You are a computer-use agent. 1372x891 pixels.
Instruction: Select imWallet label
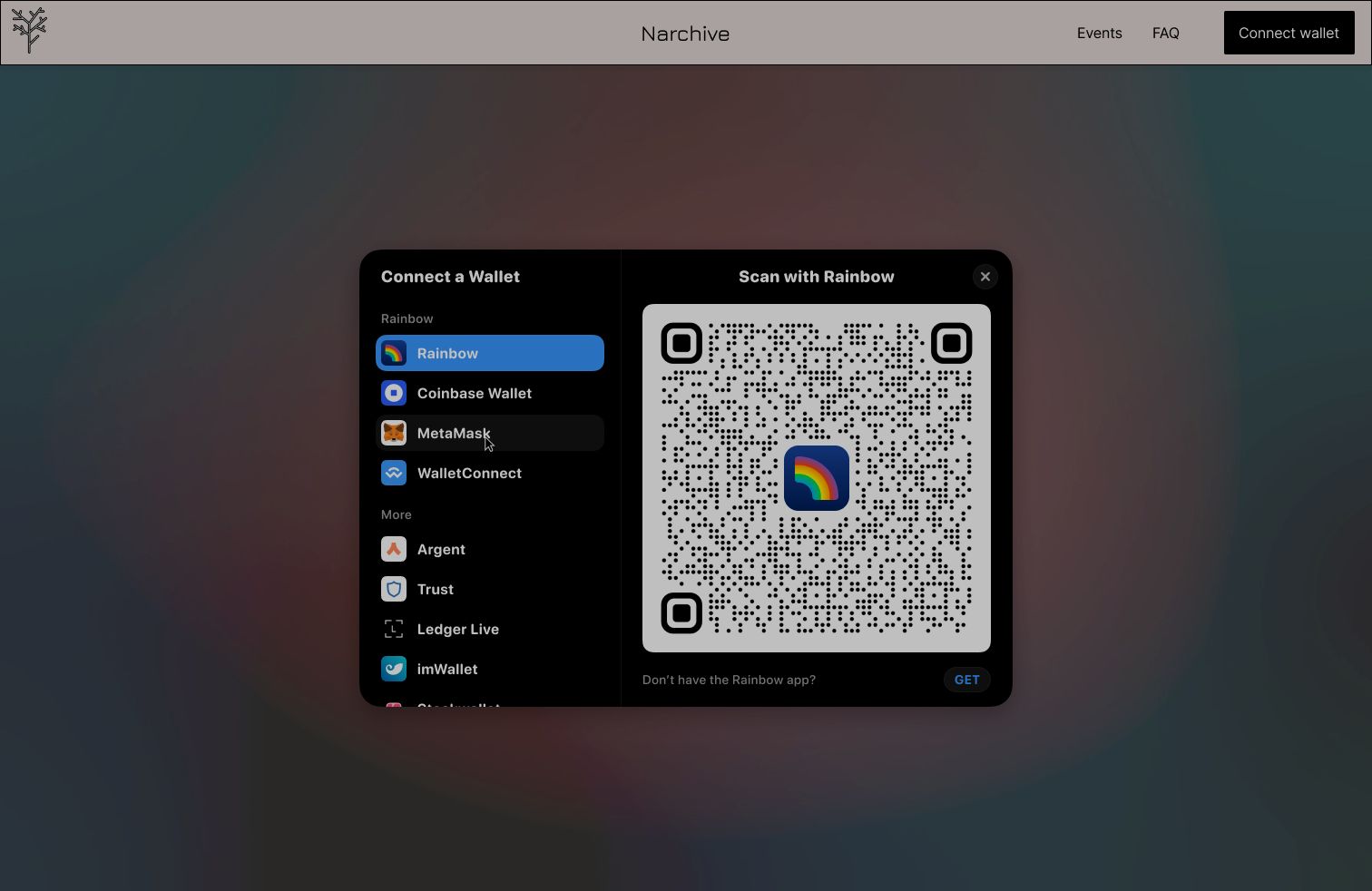447,670
